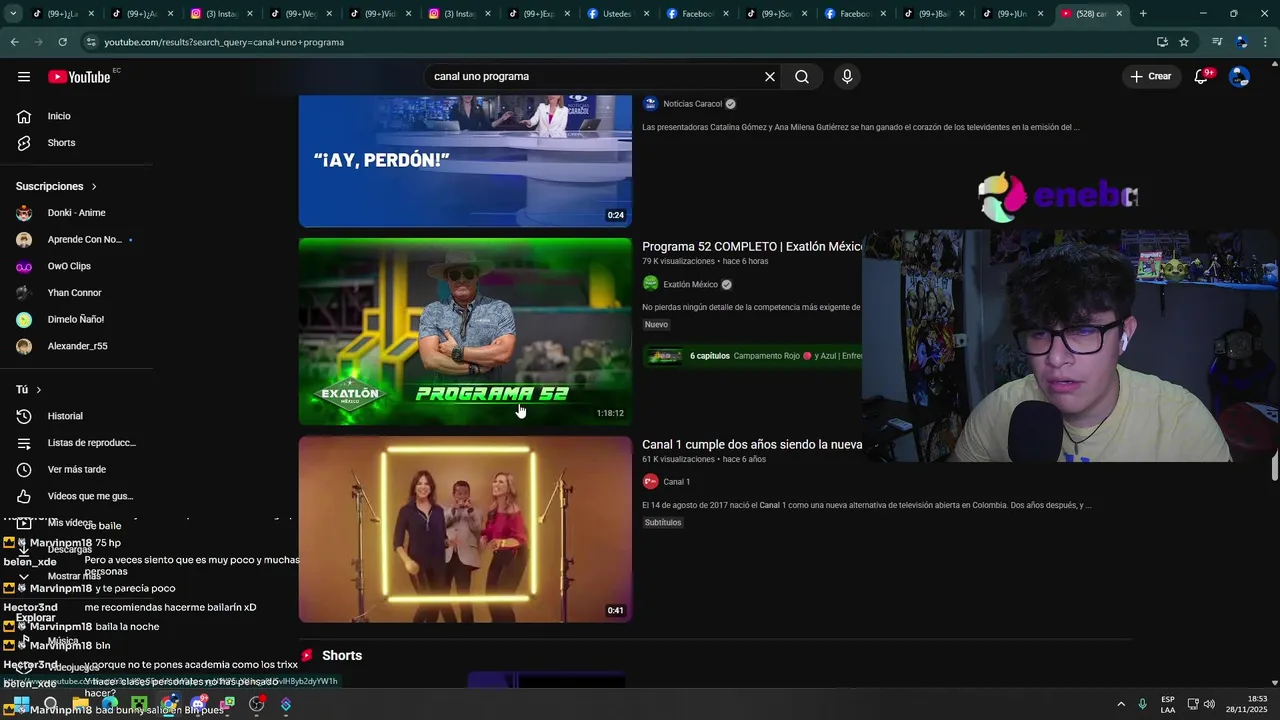Open the YouTube hamburger guide menu
The height and width of the screenshot is (720, 1280).
click(24, 76)
